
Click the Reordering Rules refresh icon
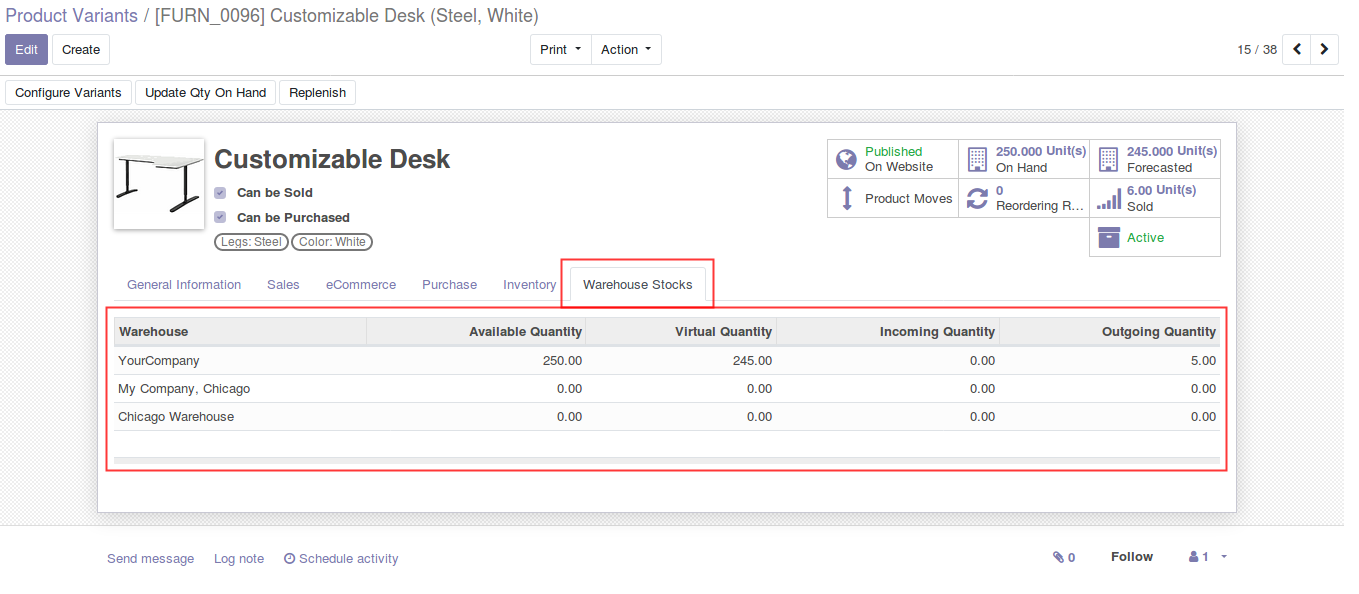[977, 198]
